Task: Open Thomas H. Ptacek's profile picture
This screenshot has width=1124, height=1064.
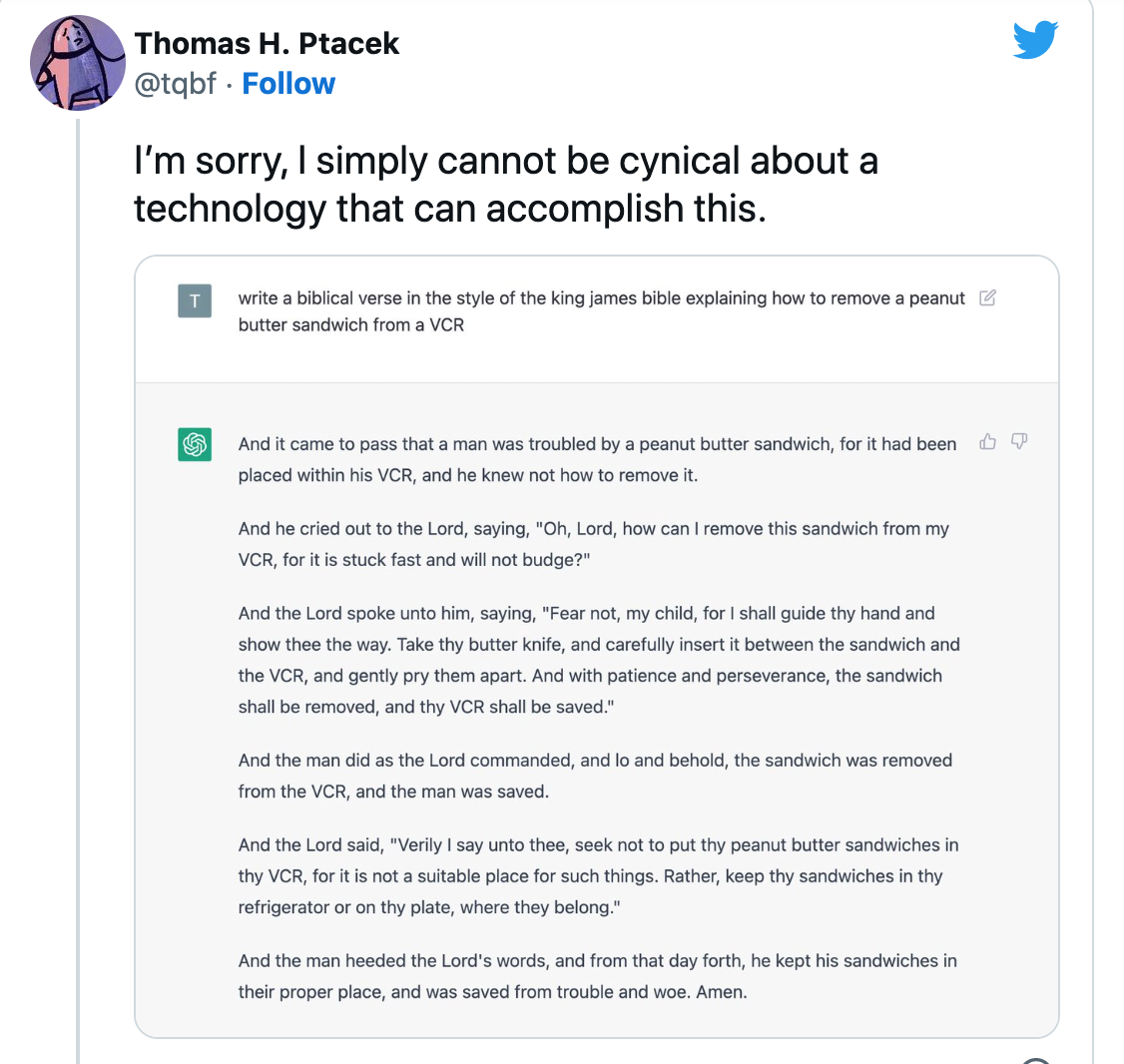Action: click(77, 62)
